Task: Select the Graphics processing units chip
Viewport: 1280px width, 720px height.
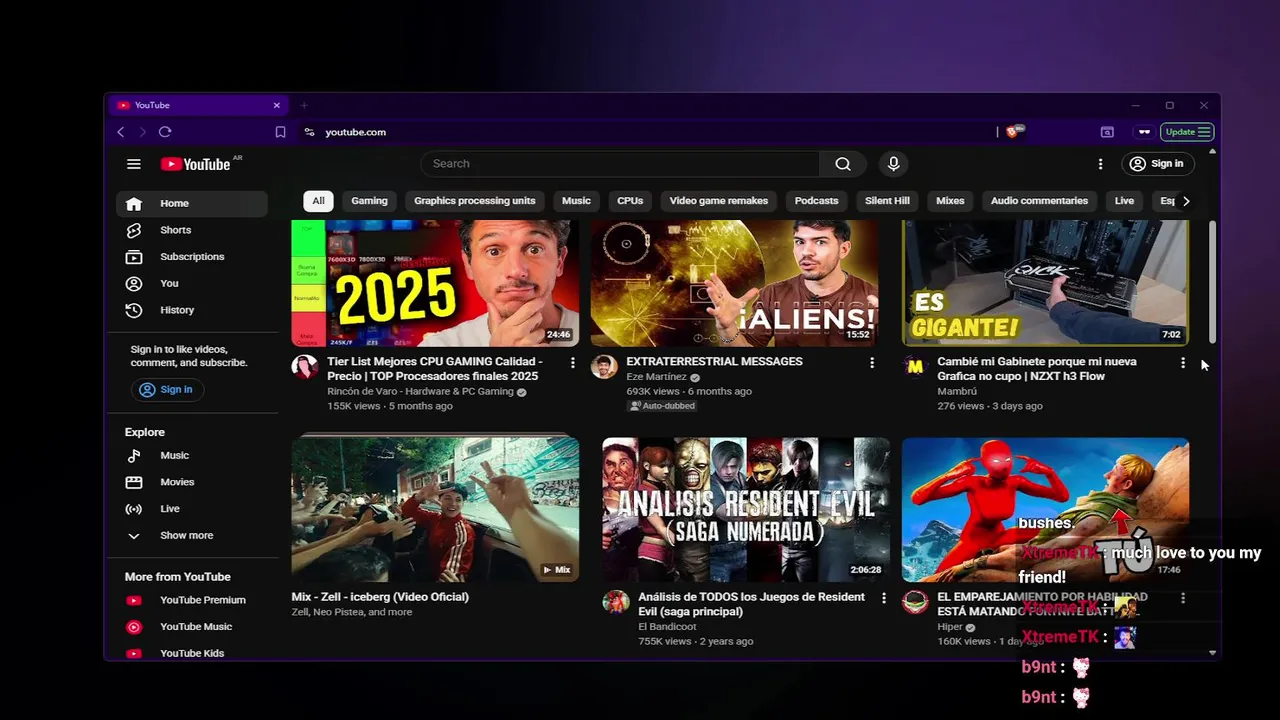Action: pos(475,201)
